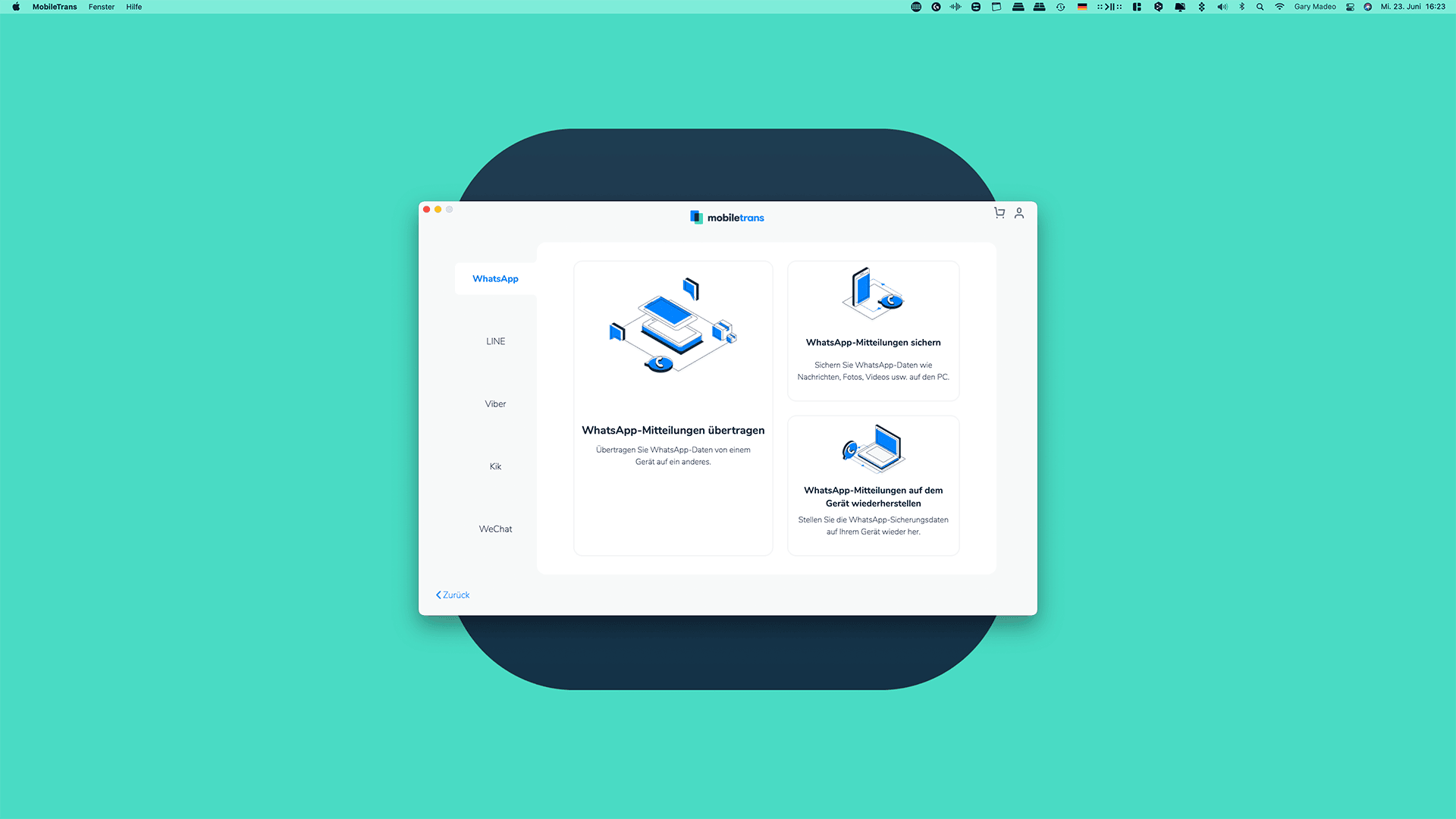Click the German flag input source icon
This screenshot has width=1456, height=819.
1082,7
